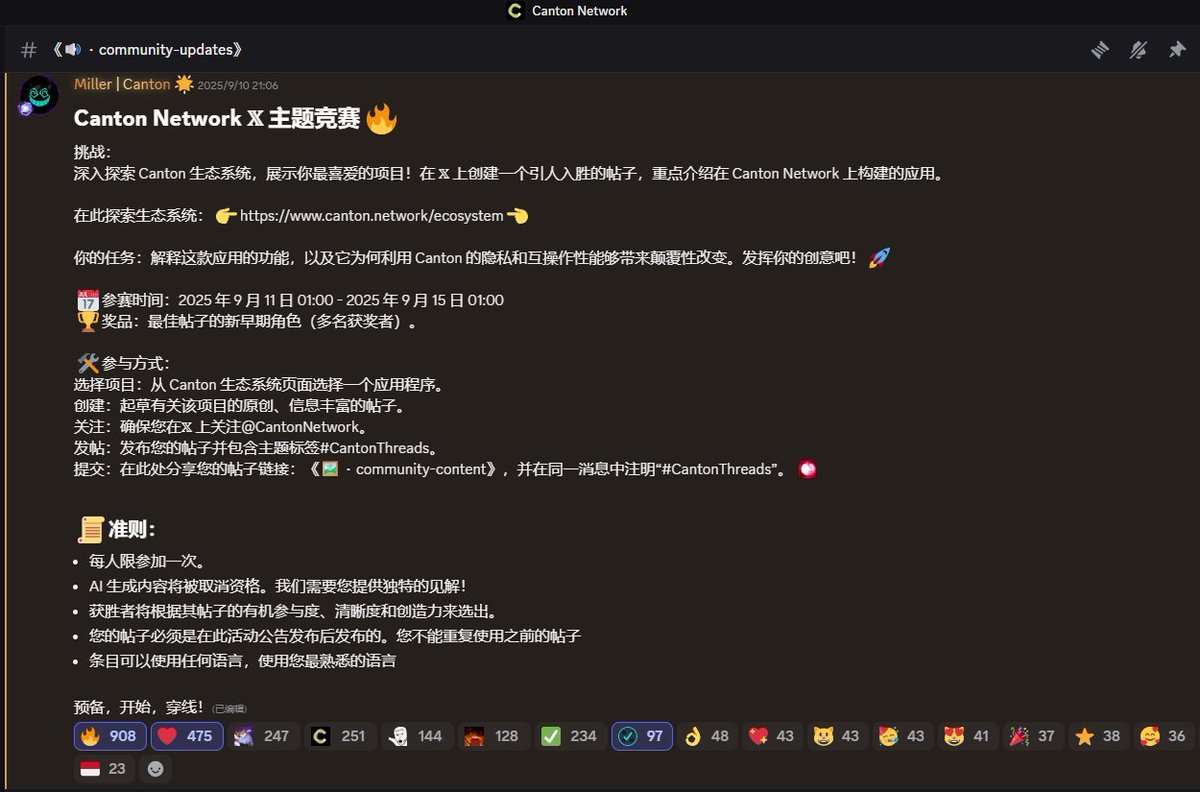Screen dimensions: 1200x792
Task: Click the '发帖' line with #CantonThreads
Action: [x=256, y=448]
